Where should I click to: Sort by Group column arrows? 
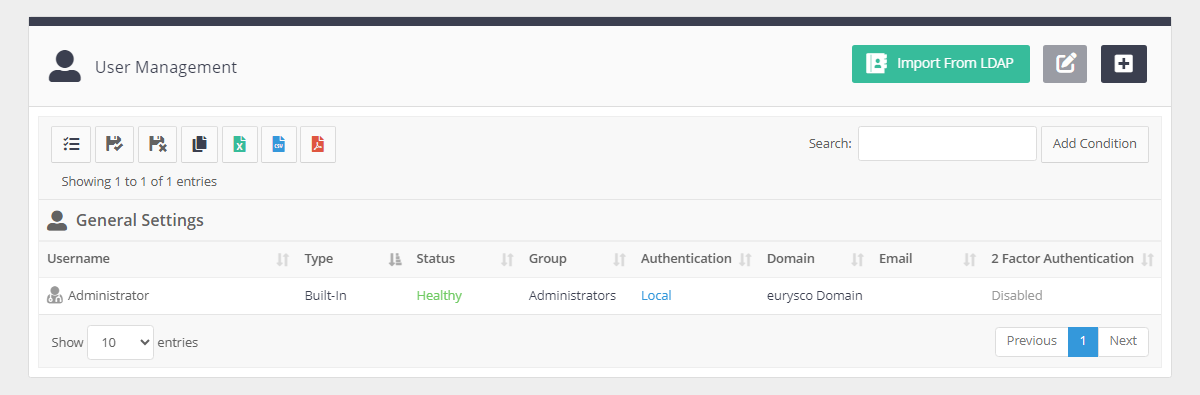point(619,259)
